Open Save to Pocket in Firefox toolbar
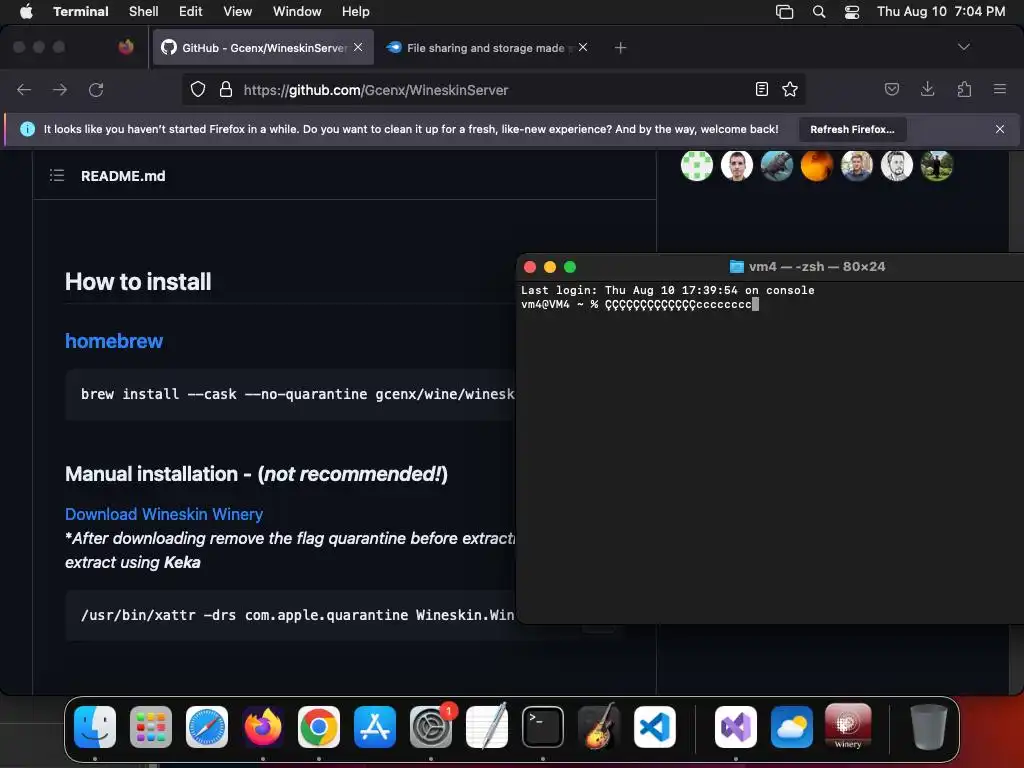This screenshot has height=768, width=1024. (x=891, y=89)
